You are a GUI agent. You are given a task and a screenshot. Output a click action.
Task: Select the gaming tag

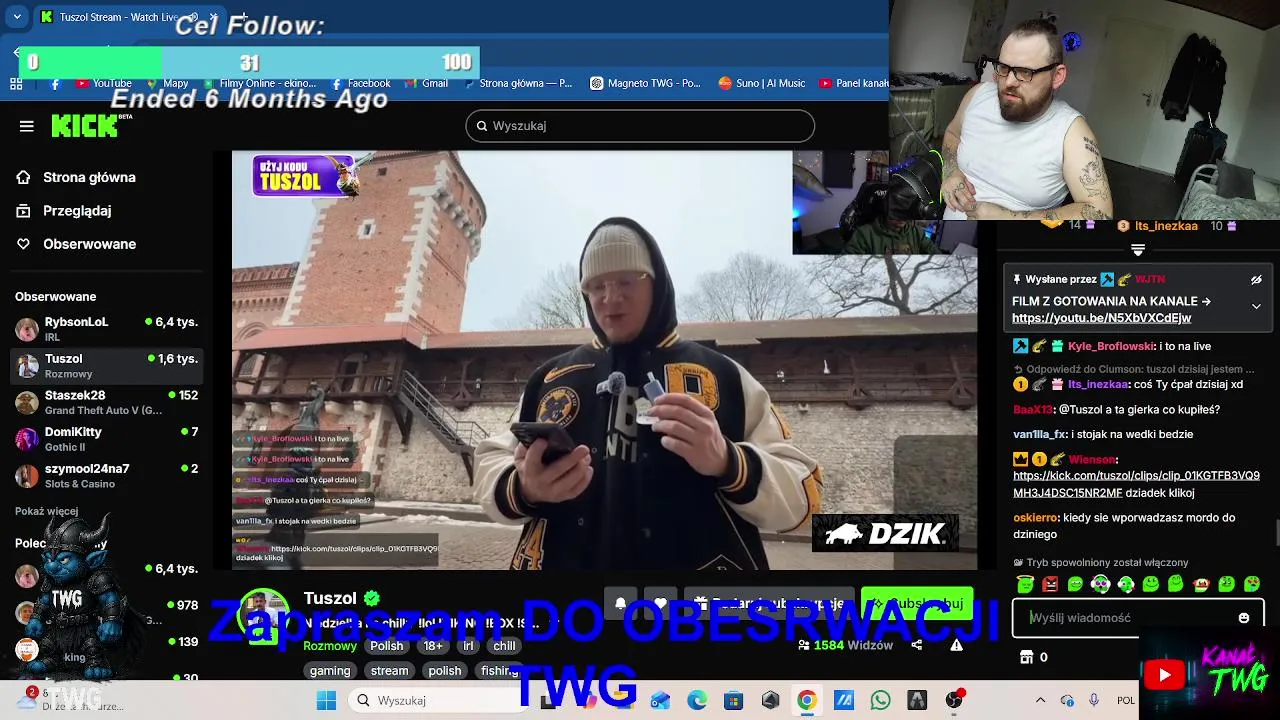pyautogui.click(x=330, y=671)
